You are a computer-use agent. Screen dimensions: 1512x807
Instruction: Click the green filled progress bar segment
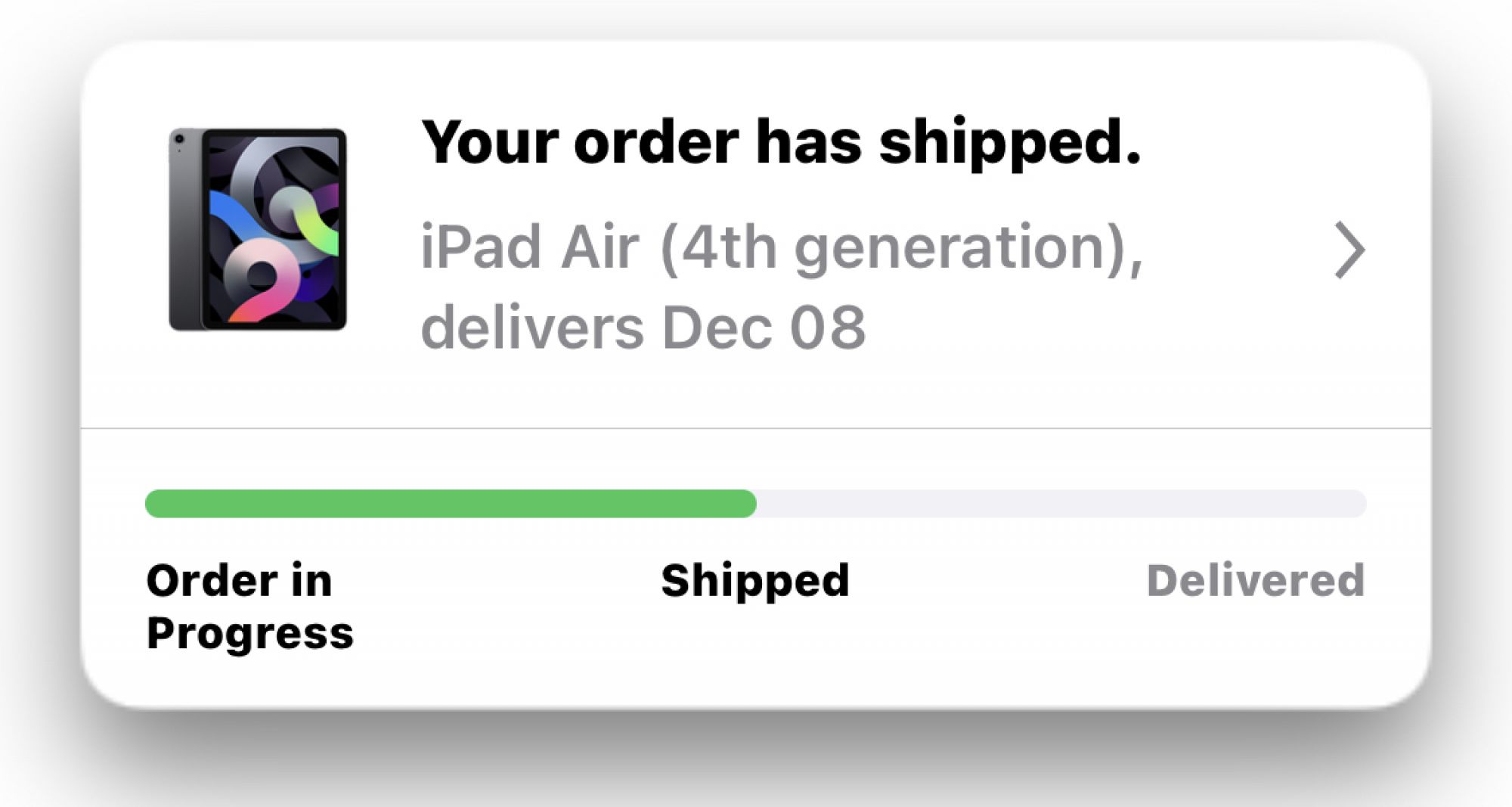coord(451,504)
